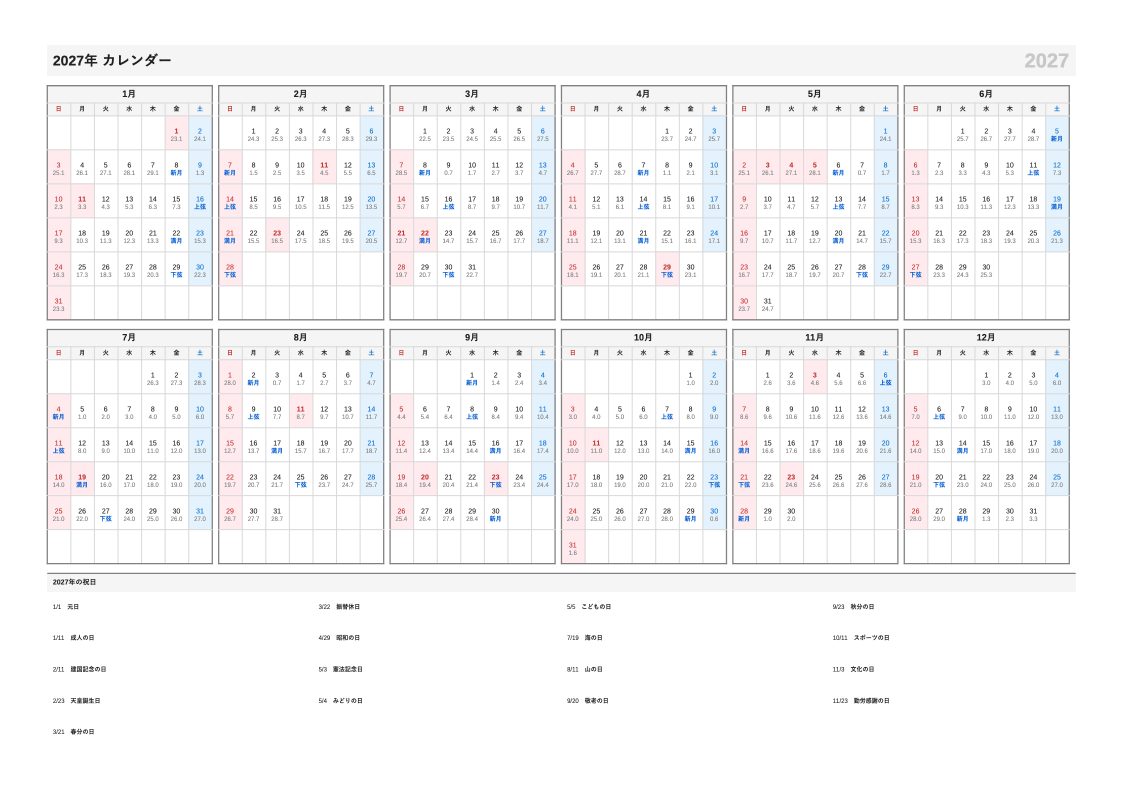Select the 10月 month header
Viewport: 1124px width, 795px height.
pos(643,338)
